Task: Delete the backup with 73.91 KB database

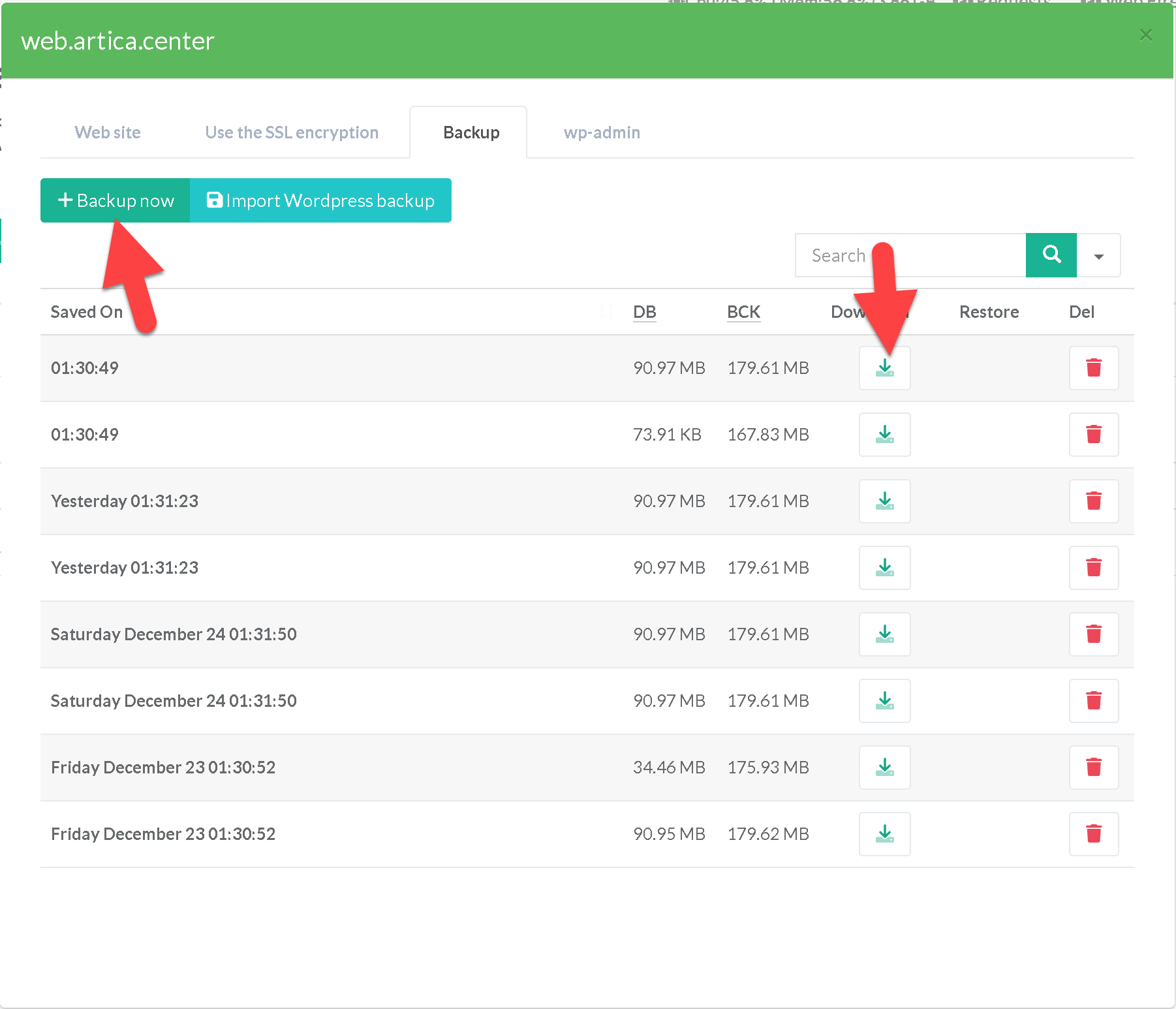Action: (x=1093, y=435)
